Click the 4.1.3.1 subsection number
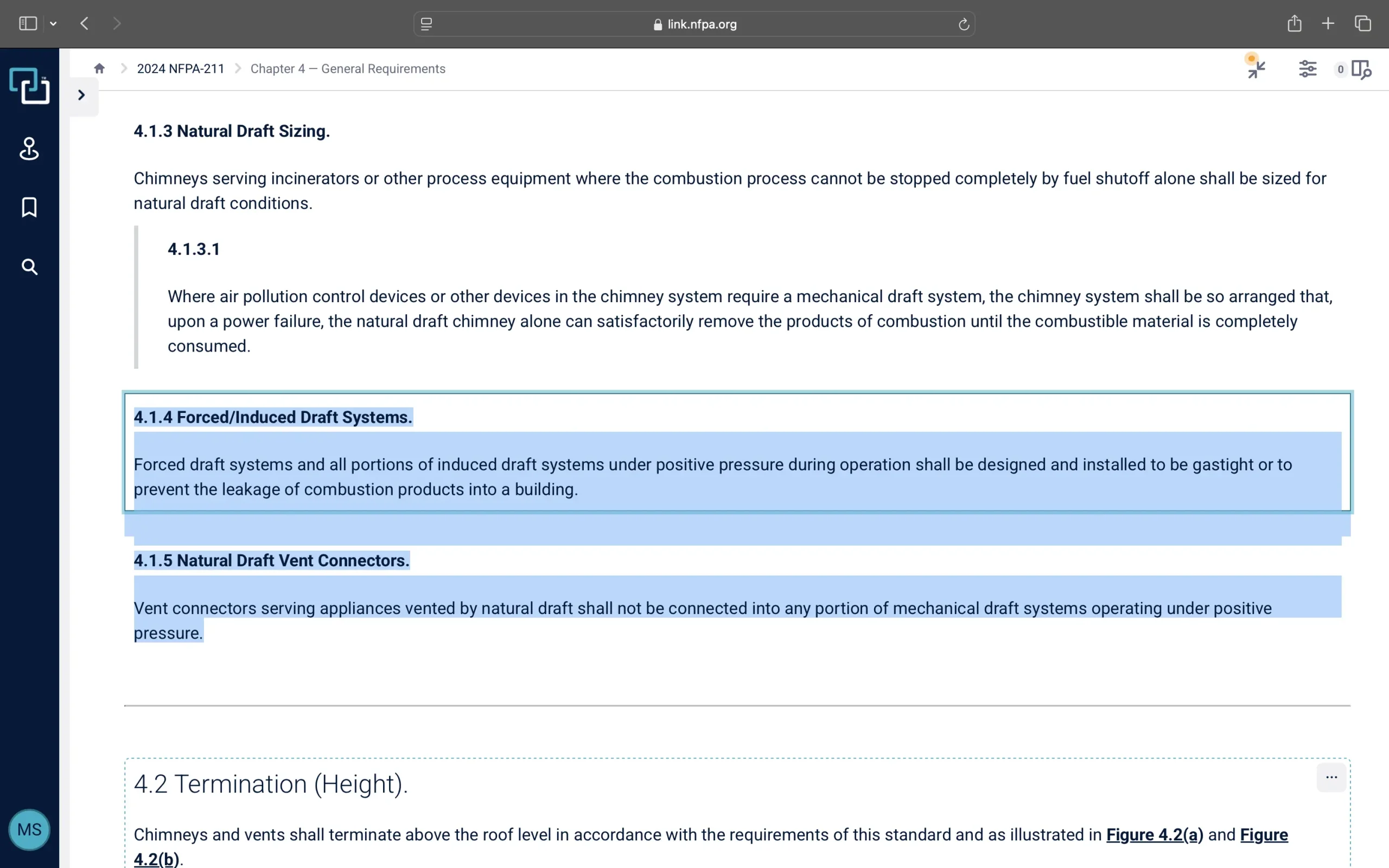1389x868 pixels. 194,249
